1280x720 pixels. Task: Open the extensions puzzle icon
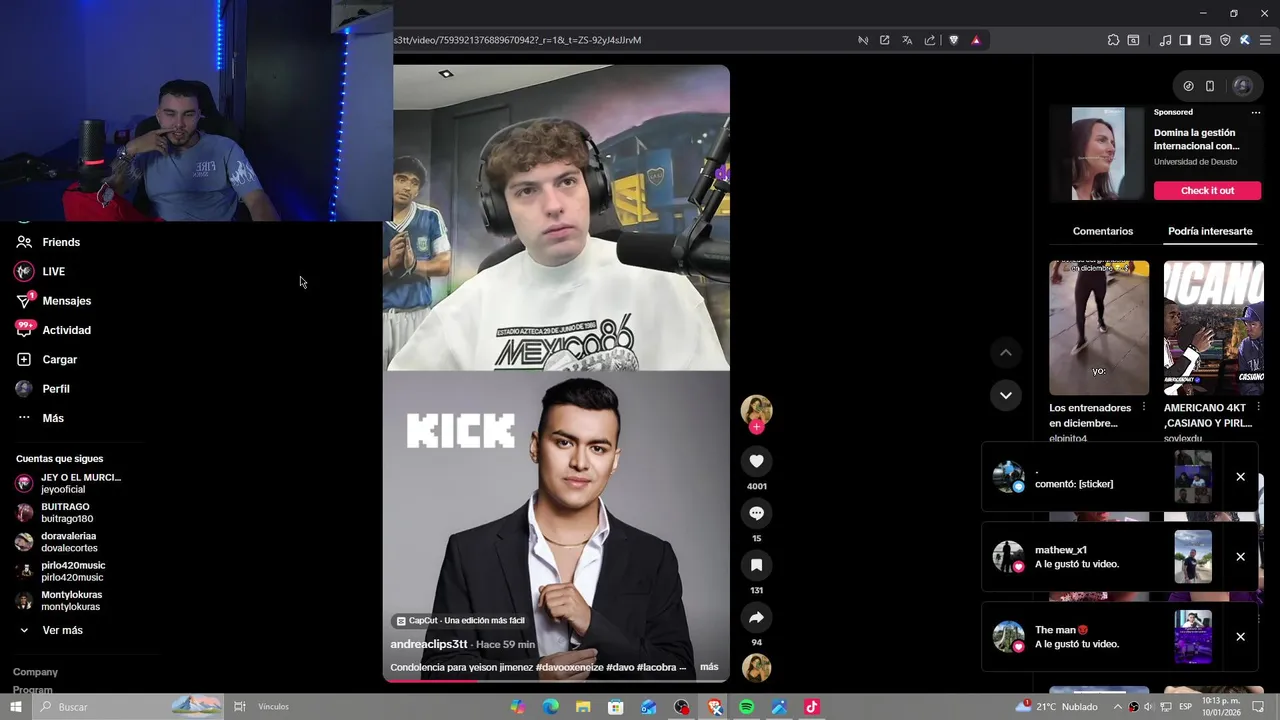1113,40
